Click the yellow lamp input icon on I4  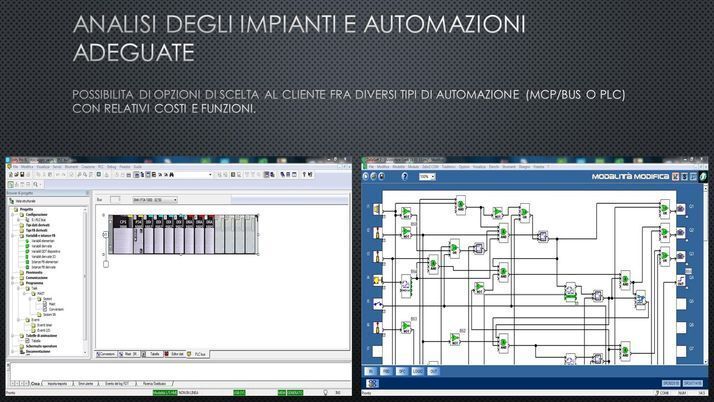(x=377, y=280)
